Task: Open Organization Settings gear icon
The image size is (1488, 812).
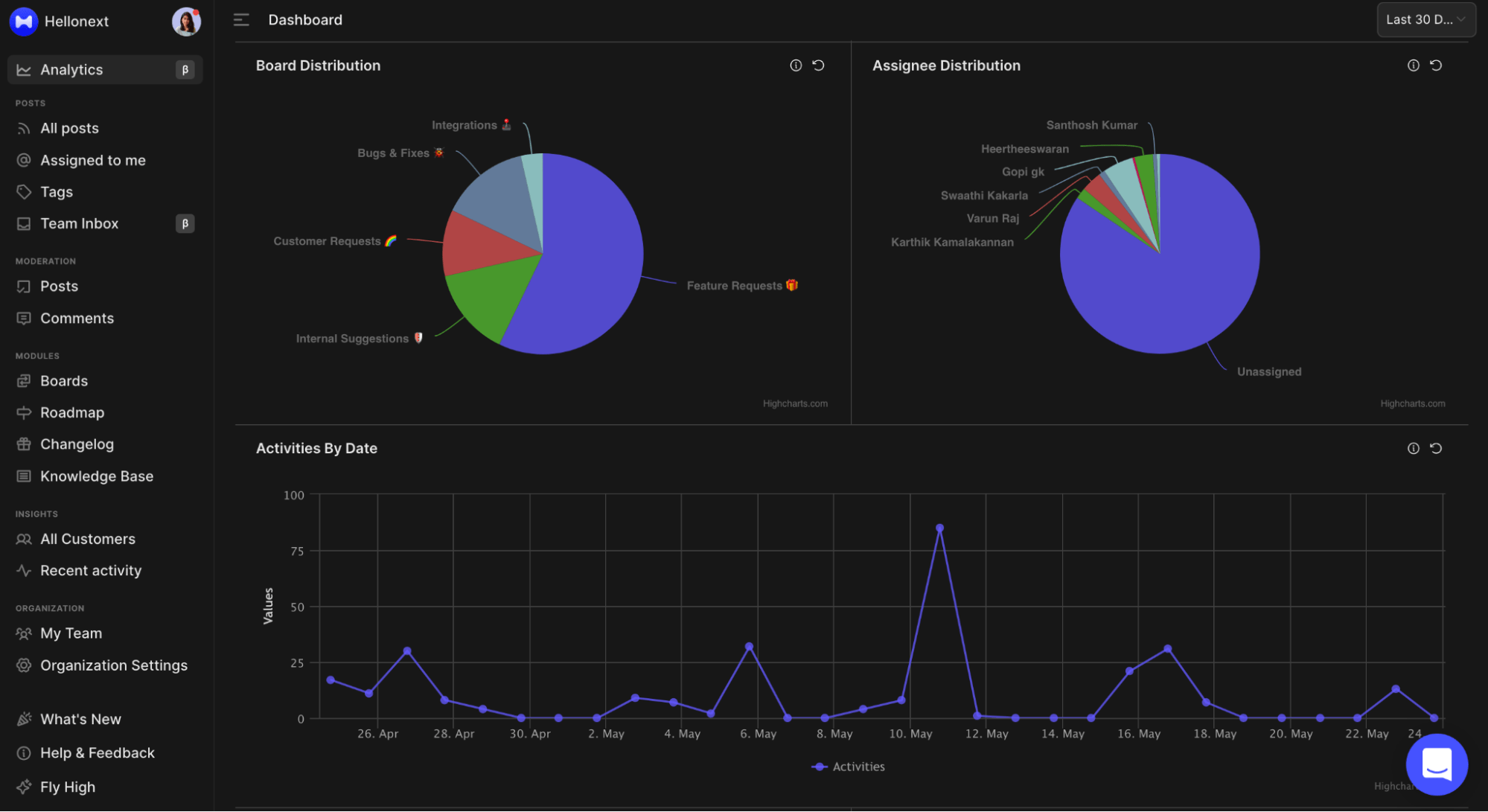Action: (x=24, y=665)
